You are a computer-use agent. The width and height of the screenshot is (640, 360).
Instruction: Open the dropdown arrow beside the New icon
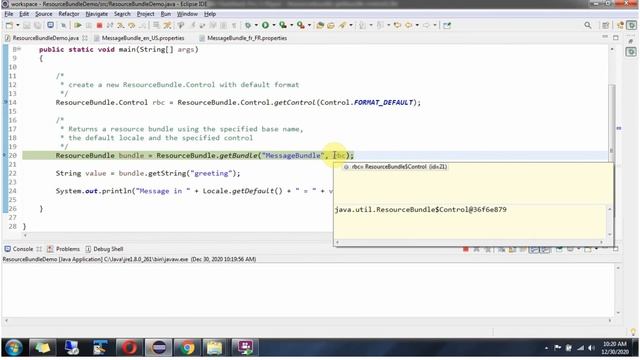pos(18,25)
